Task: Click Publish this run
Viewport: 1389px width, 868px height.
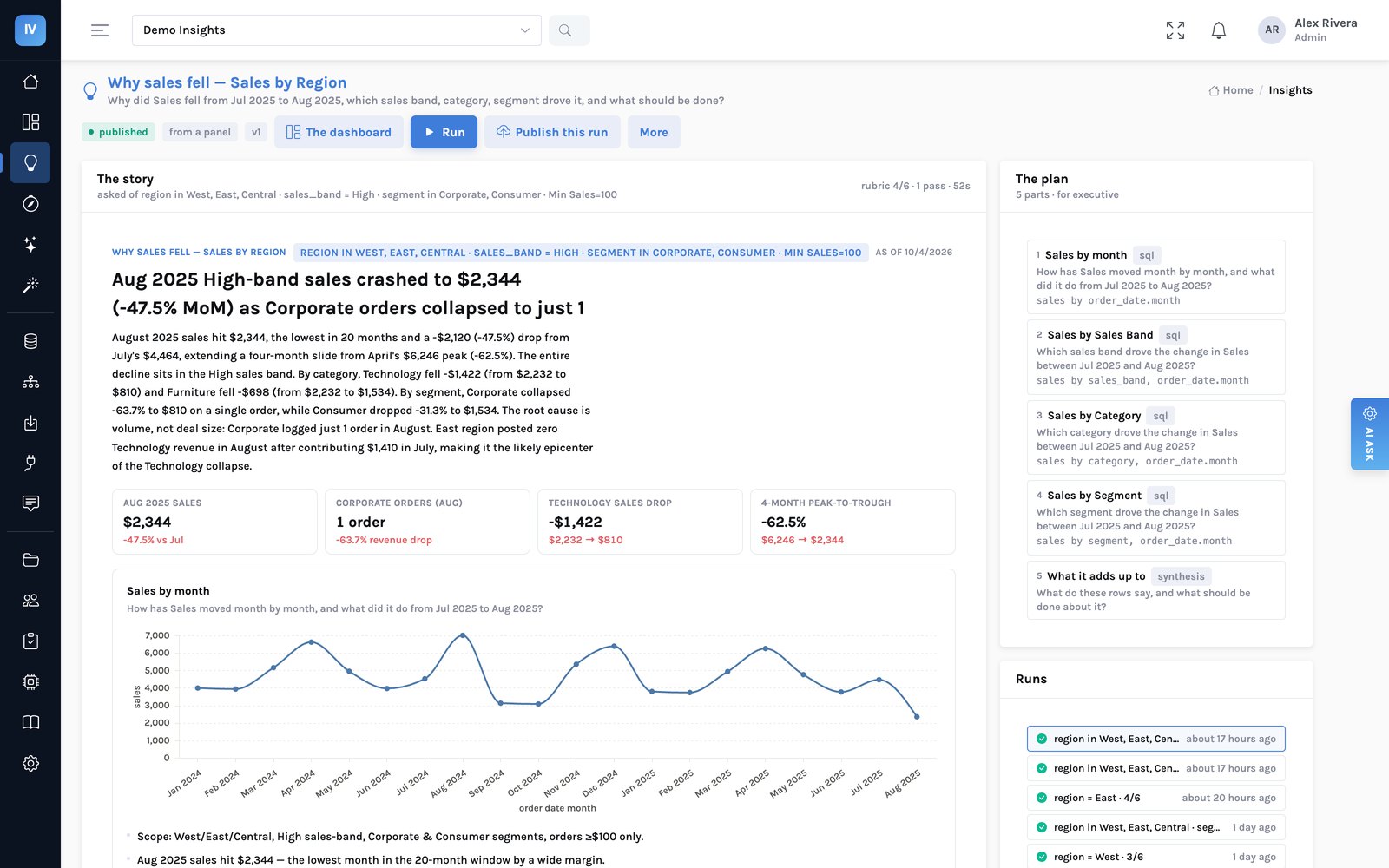Action: pyautogui.click(x=552, y=132)
